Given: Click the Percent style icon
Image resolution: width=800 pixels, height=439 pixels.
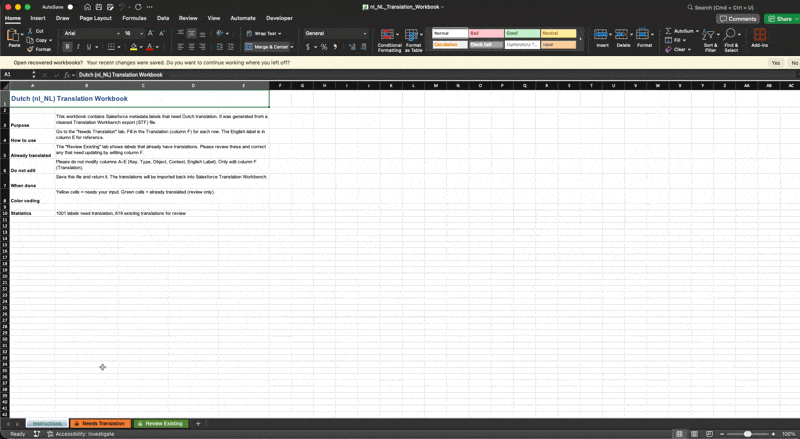Looking at the screenshot, I should tap(323, 47).
